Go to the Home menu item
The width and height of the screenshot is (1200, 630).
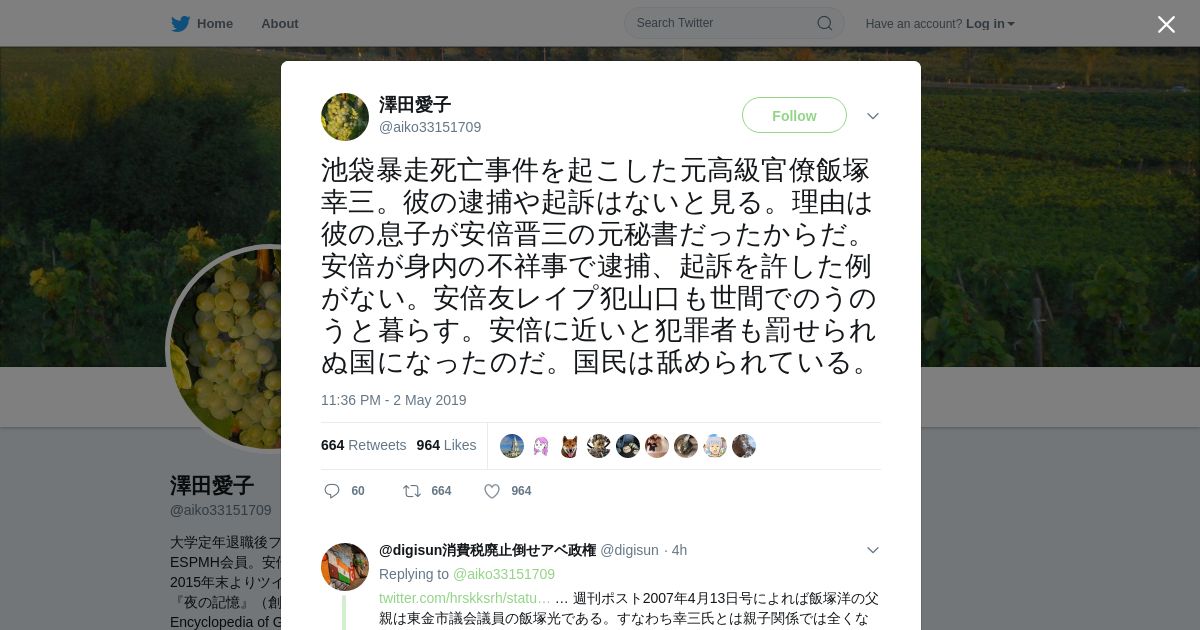(x=215, y=24)
